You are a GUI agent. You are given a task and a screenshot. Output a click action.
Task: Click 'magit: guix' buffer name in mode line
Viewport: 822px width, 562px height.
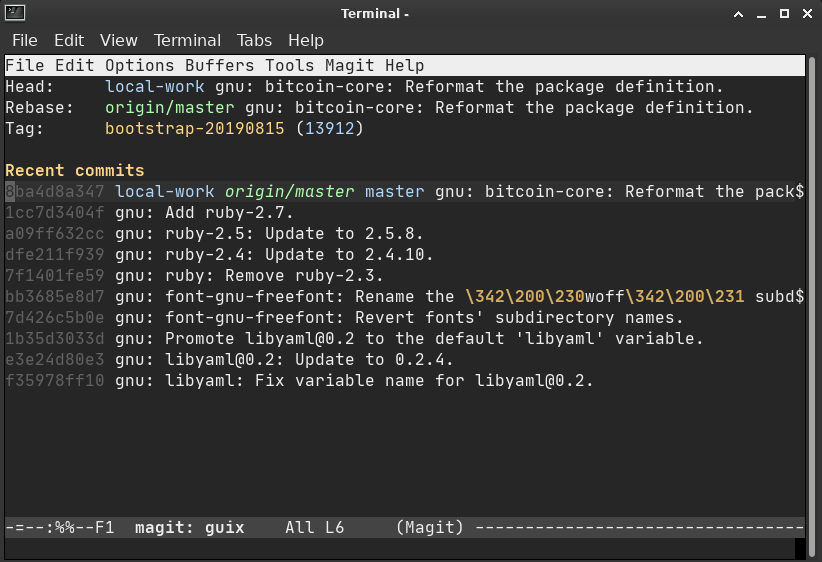pos(189,527)
